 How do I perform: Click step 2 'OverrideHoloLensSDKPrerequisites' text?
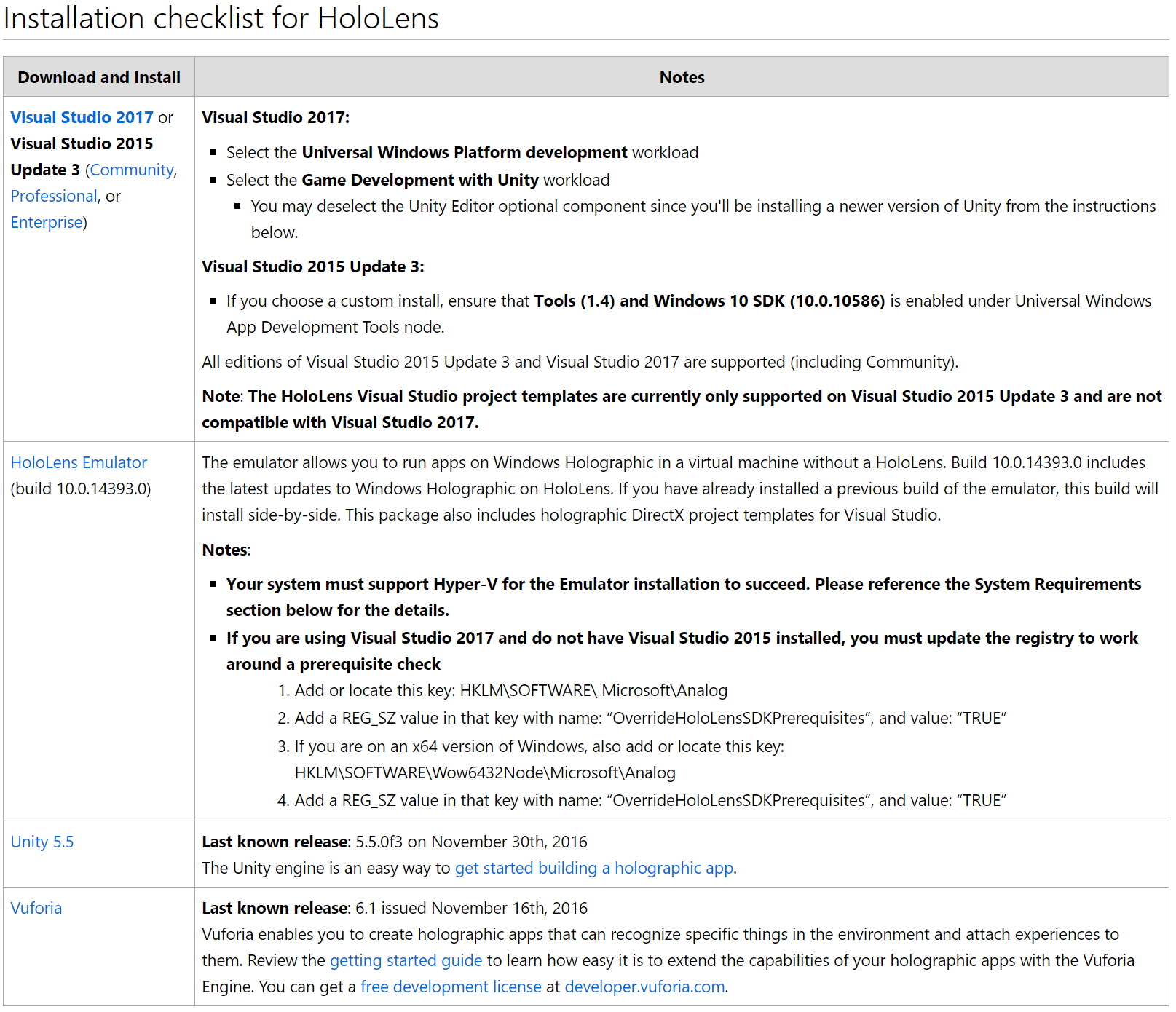[739, 718]
